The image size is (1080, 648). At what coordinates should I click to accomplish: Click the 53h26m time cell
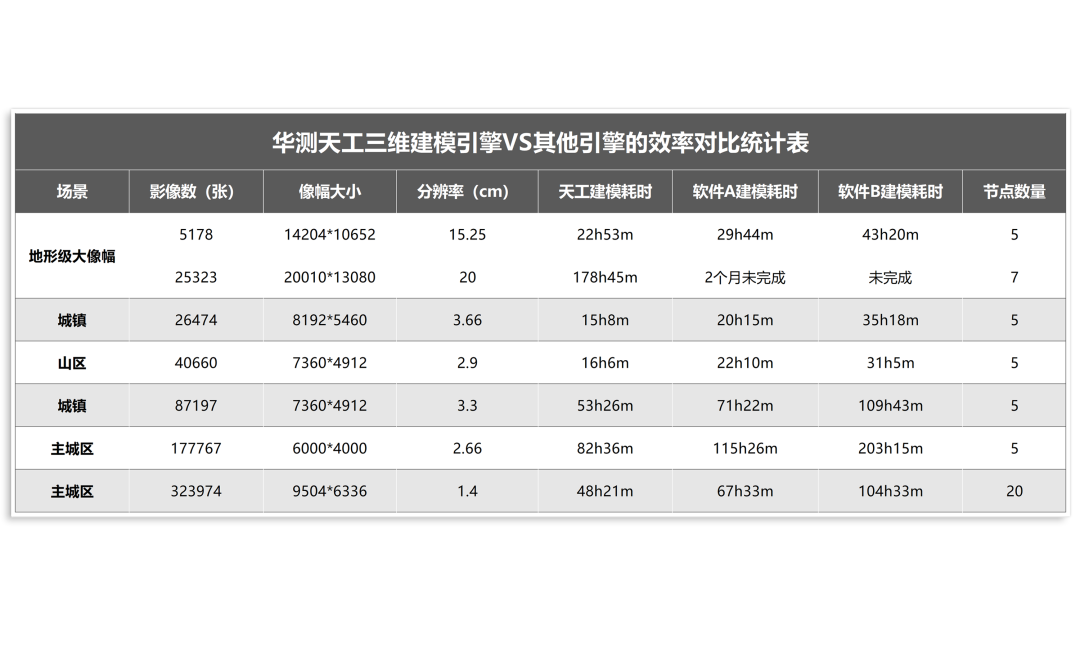(x=605, y=406)
